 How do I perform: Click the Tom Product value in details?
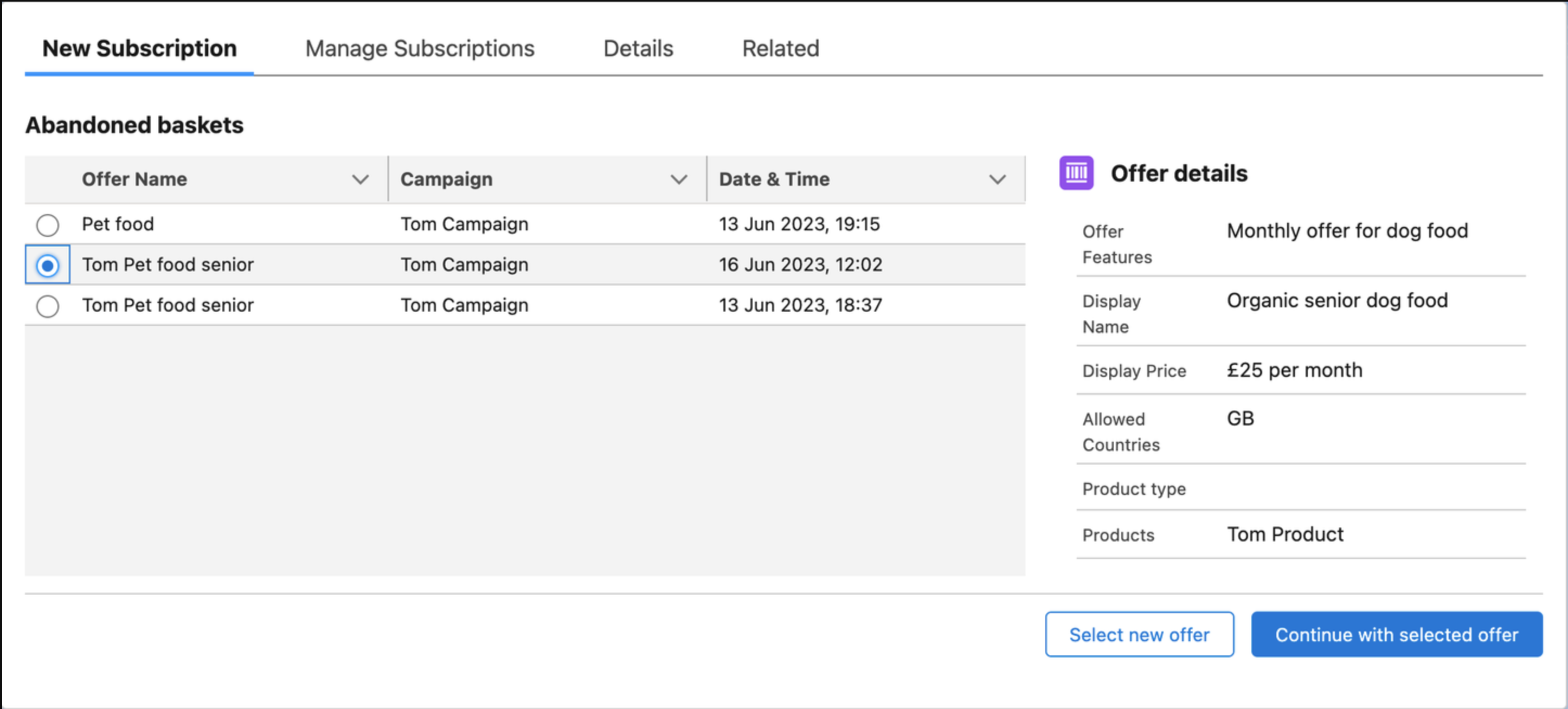1284,534
